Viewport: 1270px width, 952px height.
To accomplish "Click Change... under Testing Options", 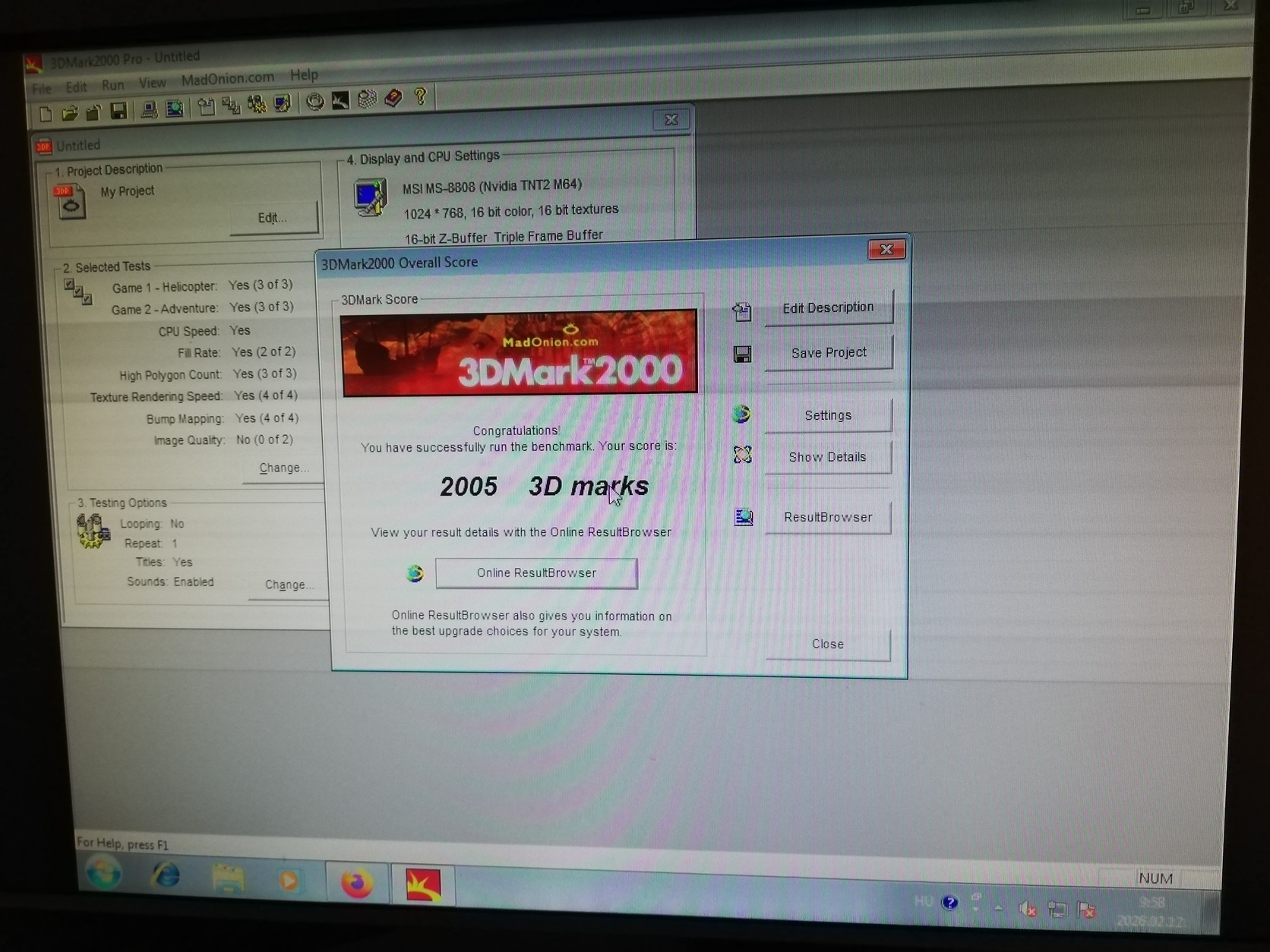I will [x=289, y=585].
